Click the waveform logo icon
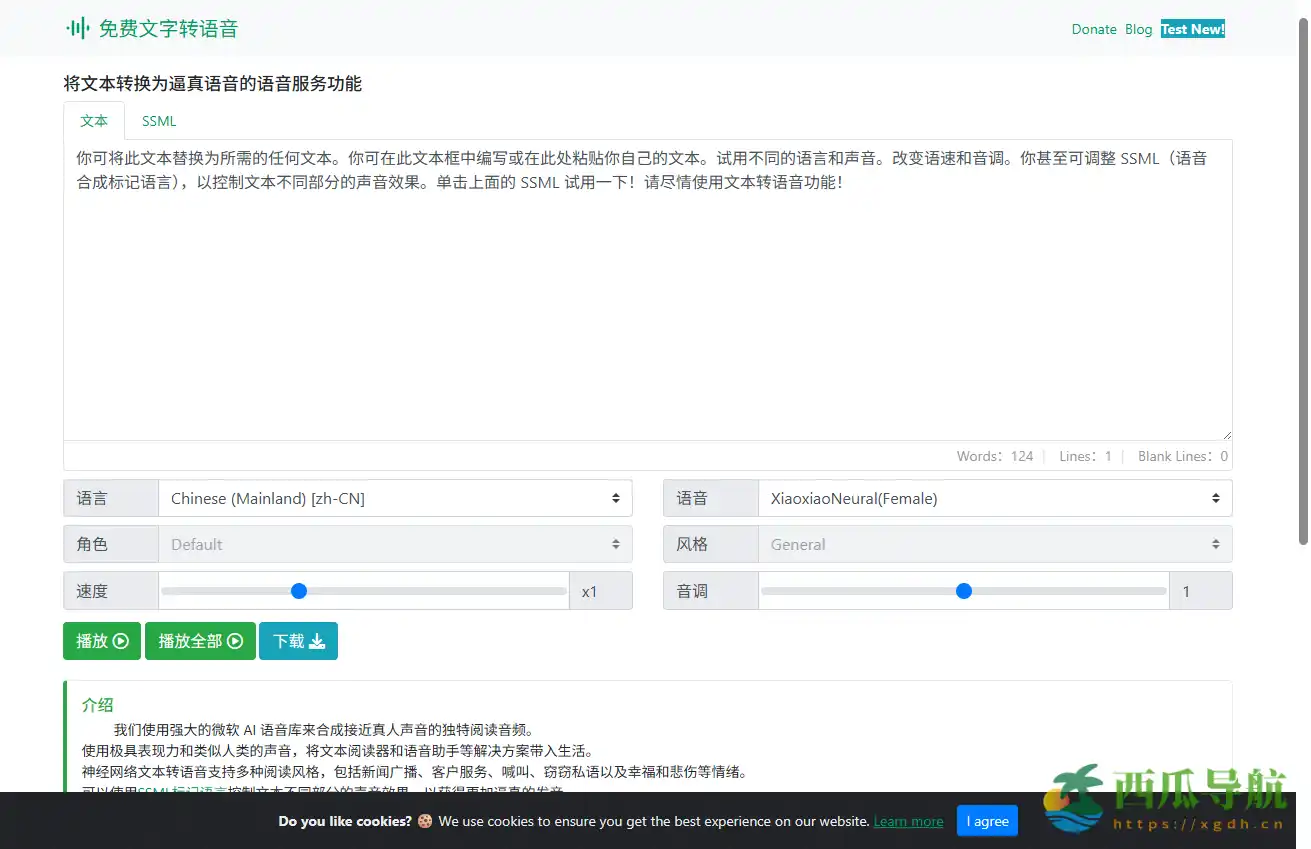The width and height of the screenshot is (1311, 849). tap(78, 28)
